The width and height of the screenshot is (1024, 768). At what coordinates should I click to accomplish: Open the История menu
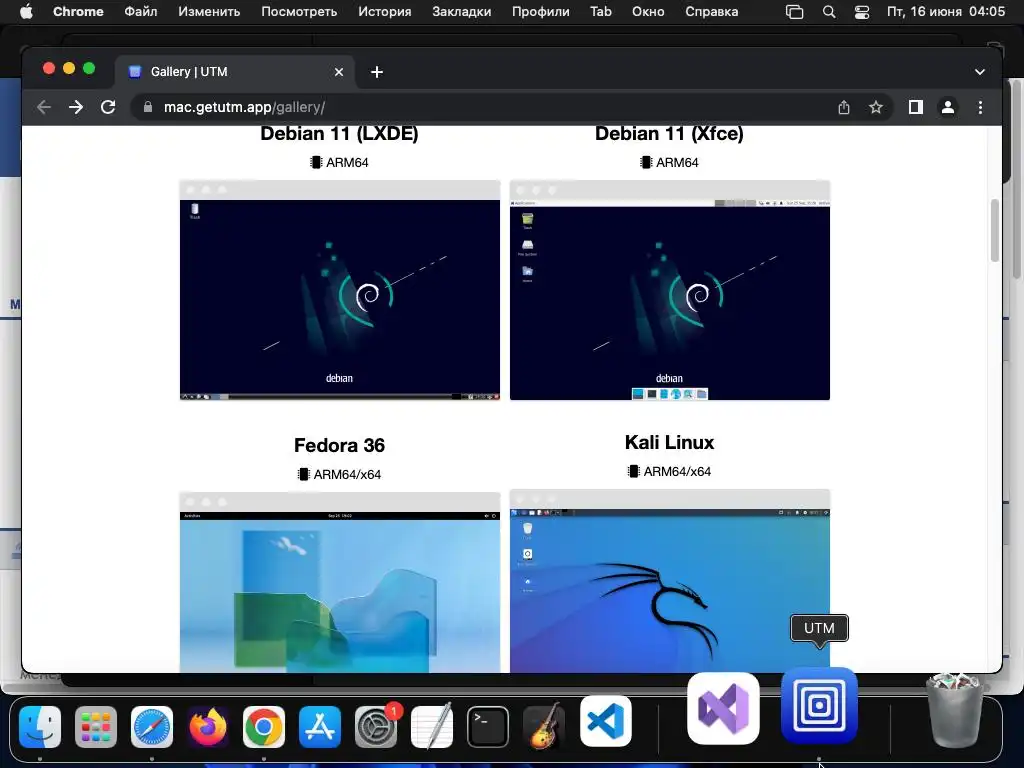[385, 12]
